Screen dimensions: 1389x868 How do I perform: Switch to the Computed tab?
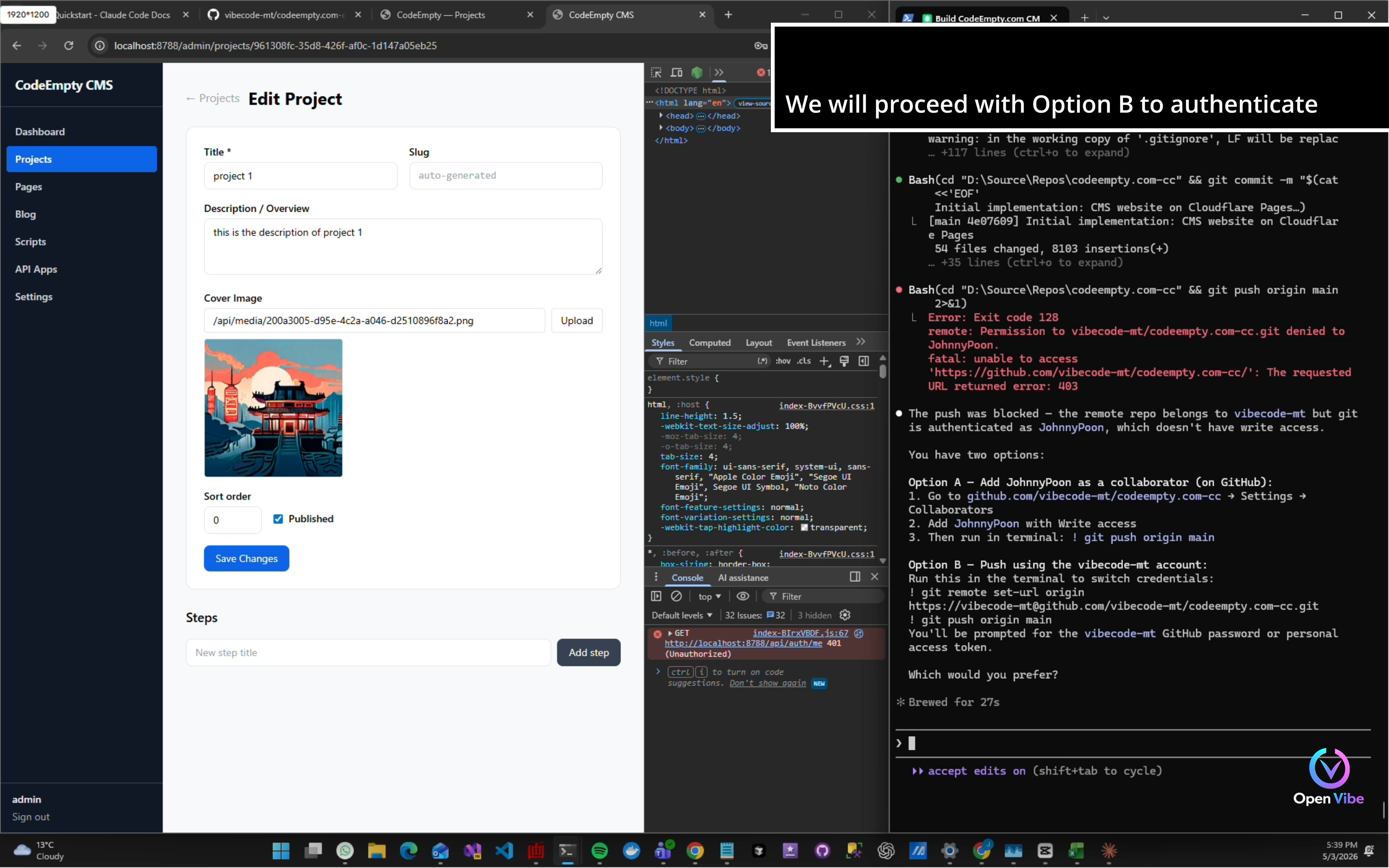pyautogui.click(x=709, y=343)
